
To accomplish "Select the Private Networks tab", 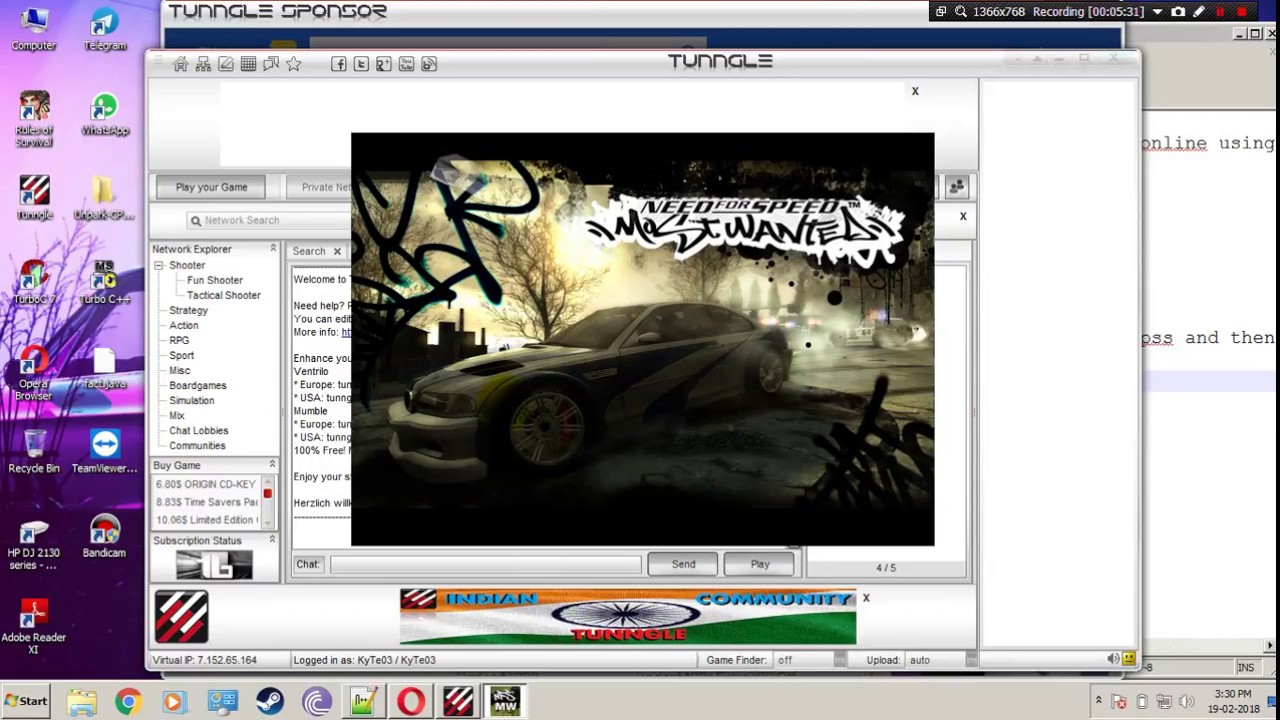I will pyautogui.click(x=328, y=187).
